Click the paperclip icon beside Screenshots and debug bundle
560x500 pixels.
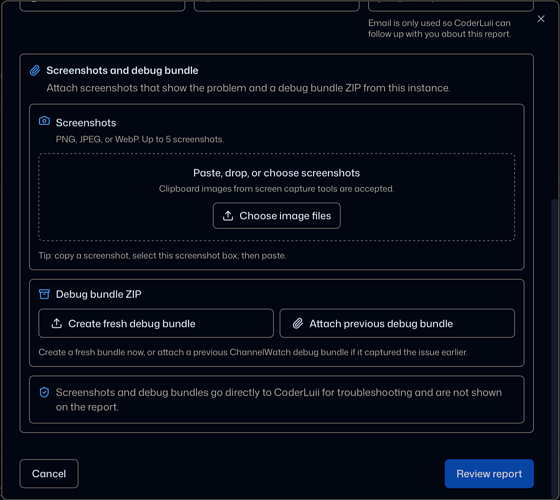click(35, 70)
